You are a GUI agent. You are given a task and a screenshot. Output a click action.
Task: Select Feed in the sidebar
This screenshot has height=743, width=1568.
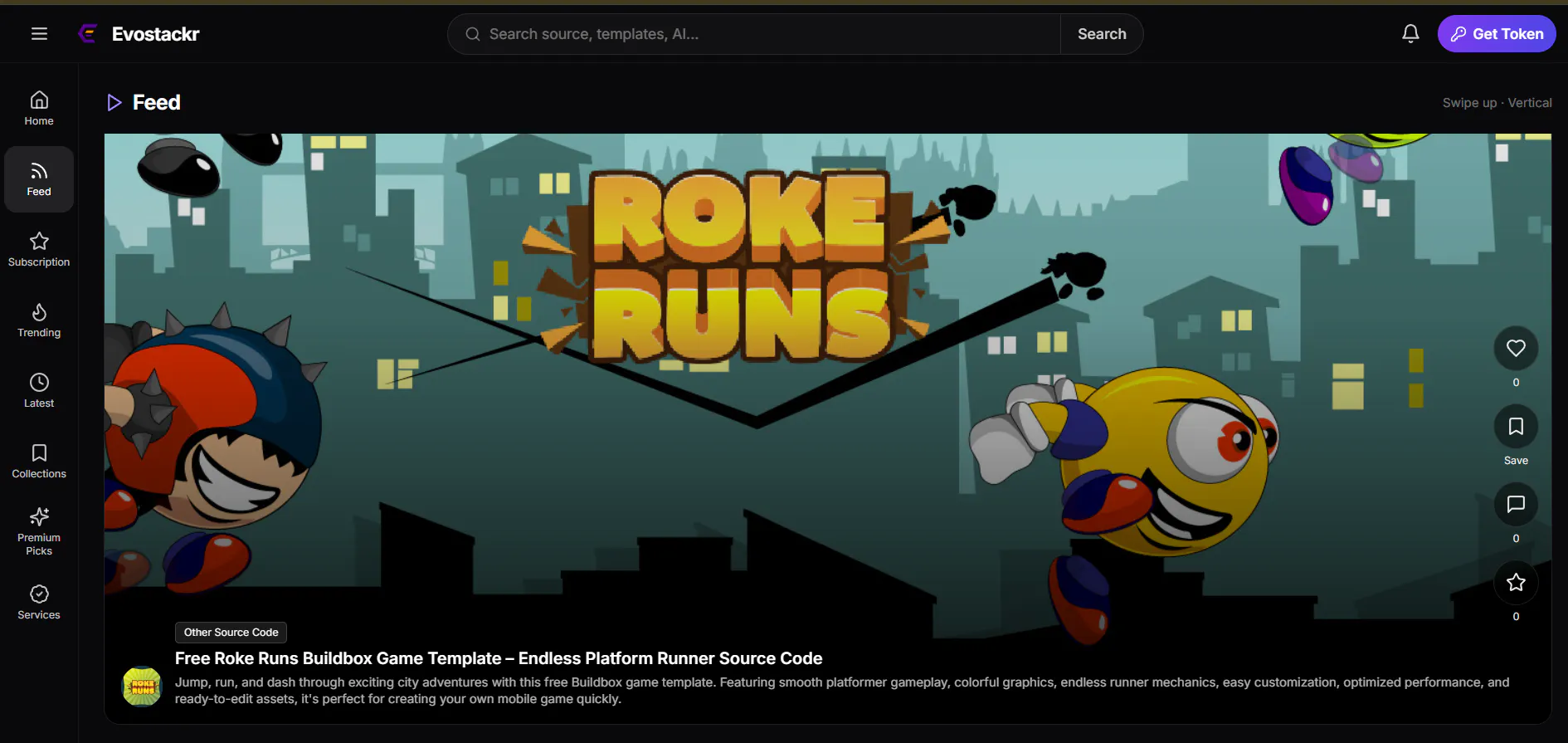click(39, 179)
